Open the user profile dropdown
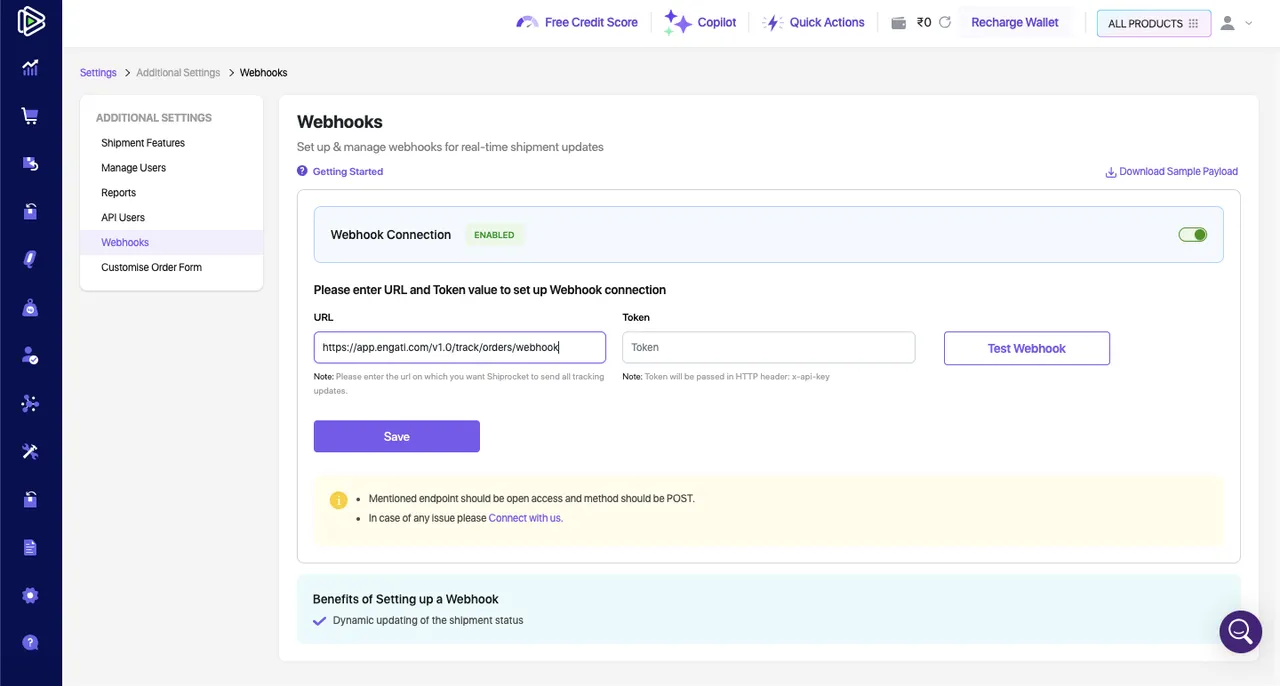1280x686 pixels. point(1236,23)
